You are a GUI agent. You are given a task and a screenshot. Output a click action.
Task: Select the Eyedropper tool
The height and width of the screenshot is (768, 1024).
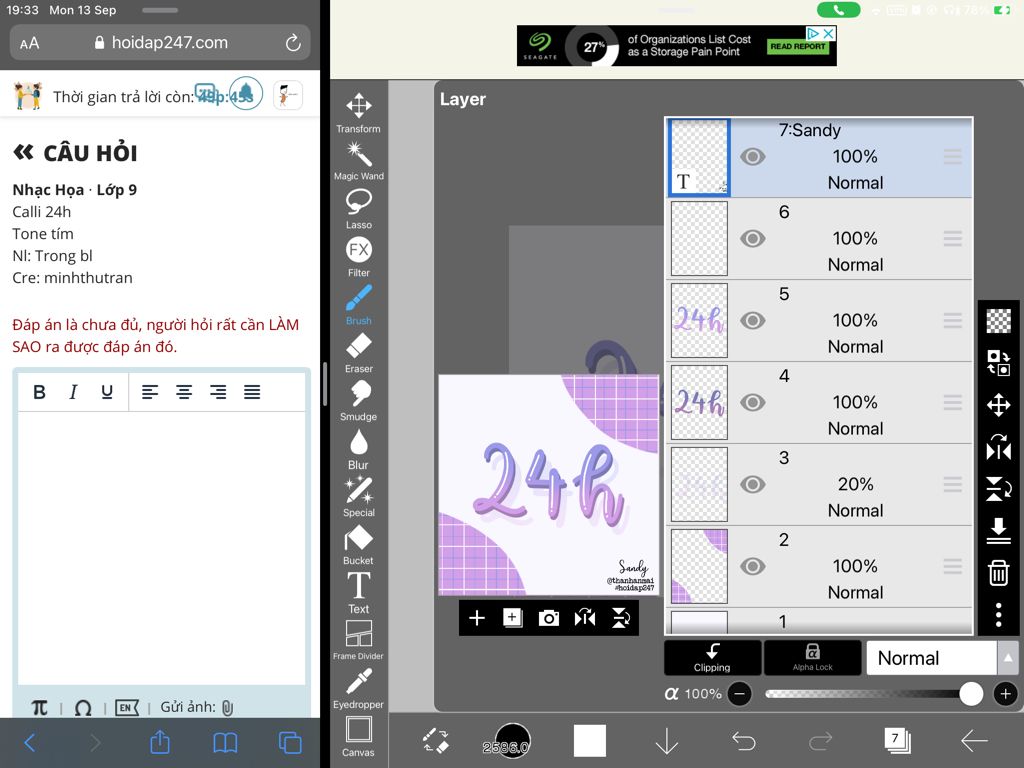click(359, 688)
